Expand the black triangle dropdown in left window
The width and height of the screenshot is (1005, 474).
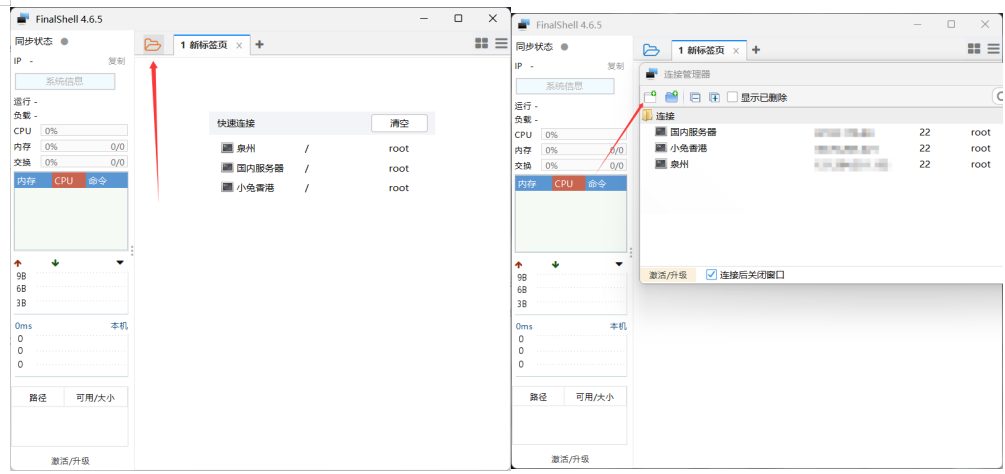[x=120, y=263]
